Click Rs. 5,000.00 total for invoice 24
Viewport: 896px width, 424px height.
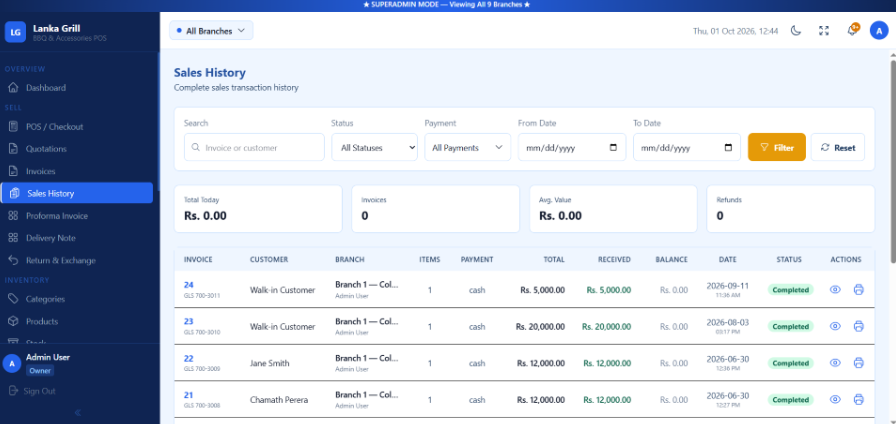coord(542,290)
